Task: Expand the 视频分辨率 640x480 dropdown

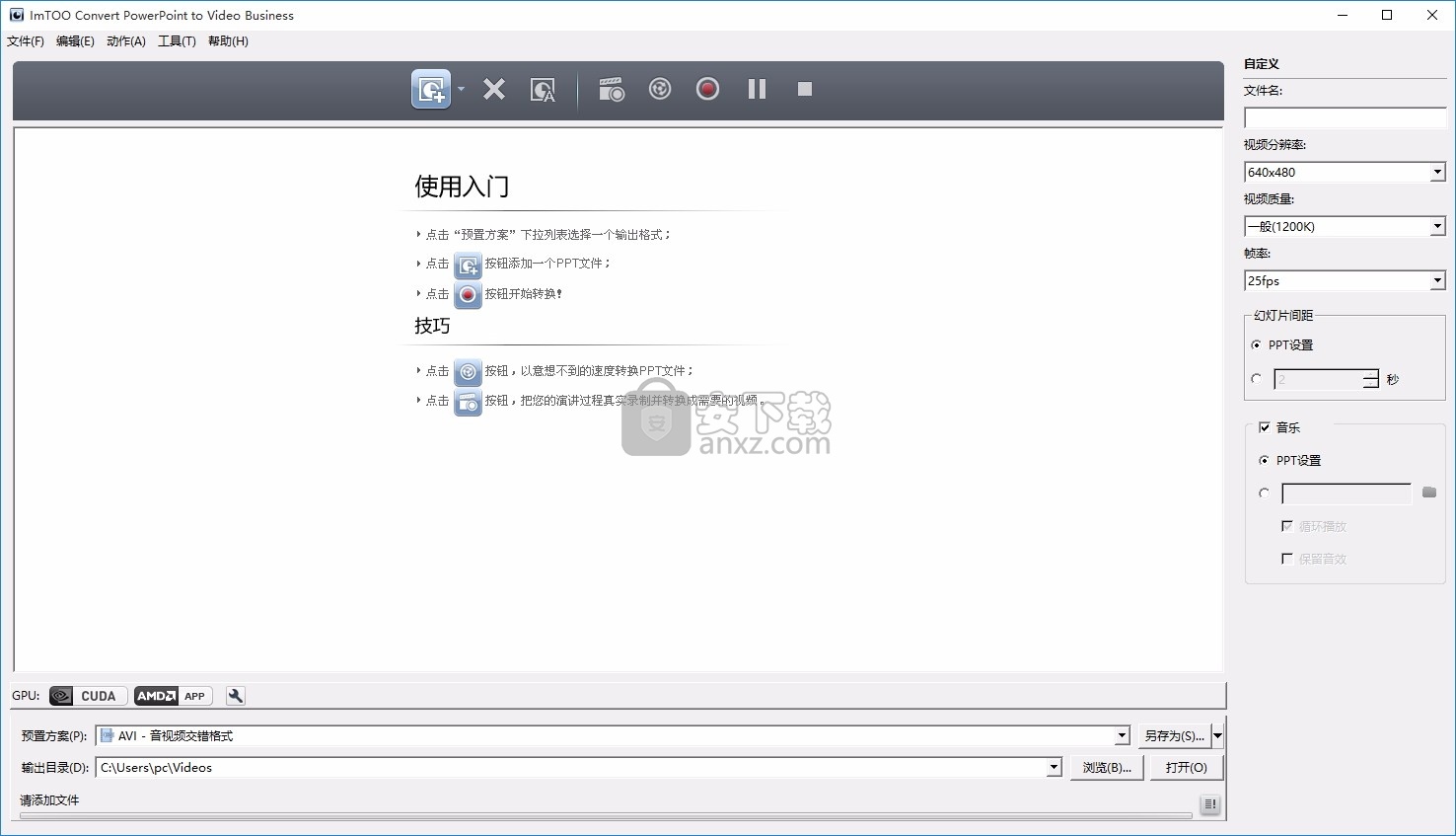Action: 1437,173
